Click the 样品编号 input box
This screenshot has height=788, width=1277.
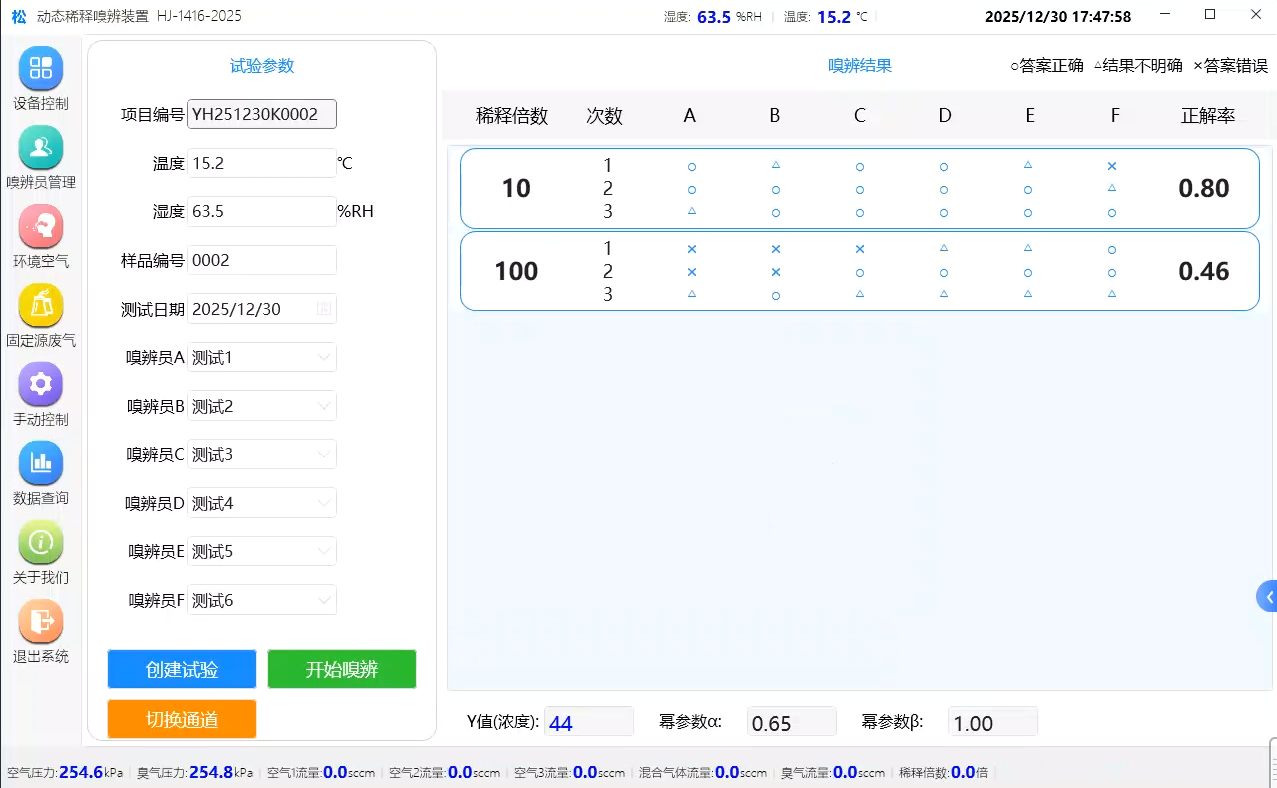(x=261, y=260)
